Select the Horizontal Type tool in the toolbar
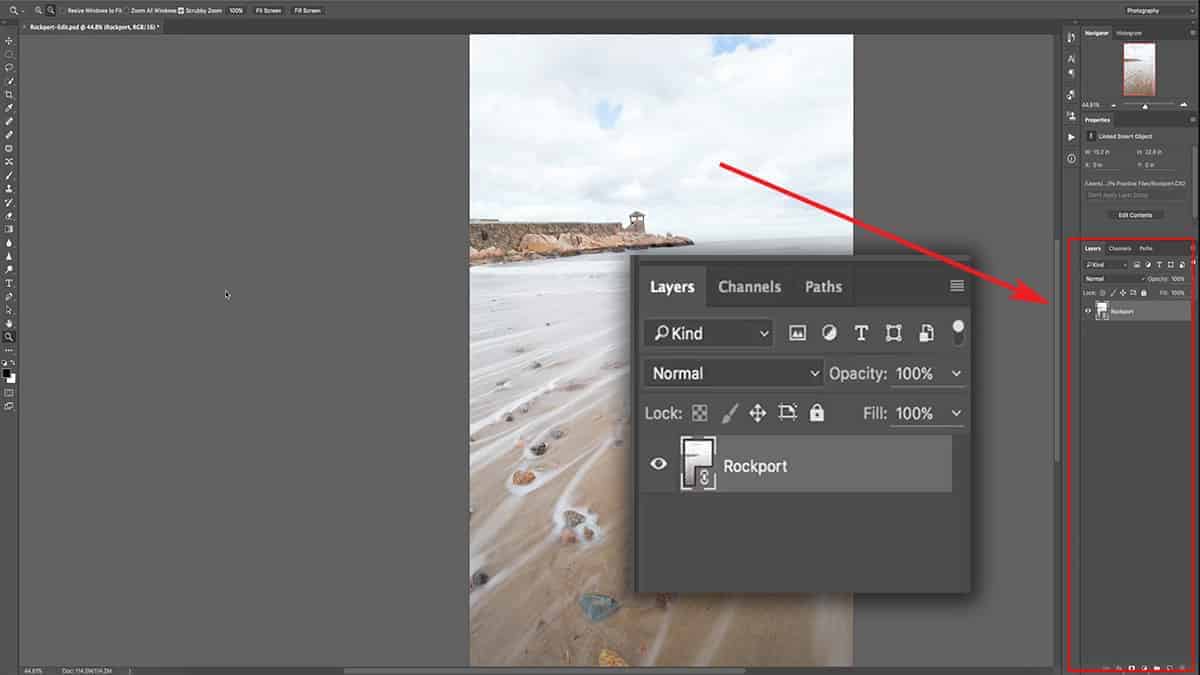The width and height of the screenshot is (1200, 675). click(x=9, y=282)
